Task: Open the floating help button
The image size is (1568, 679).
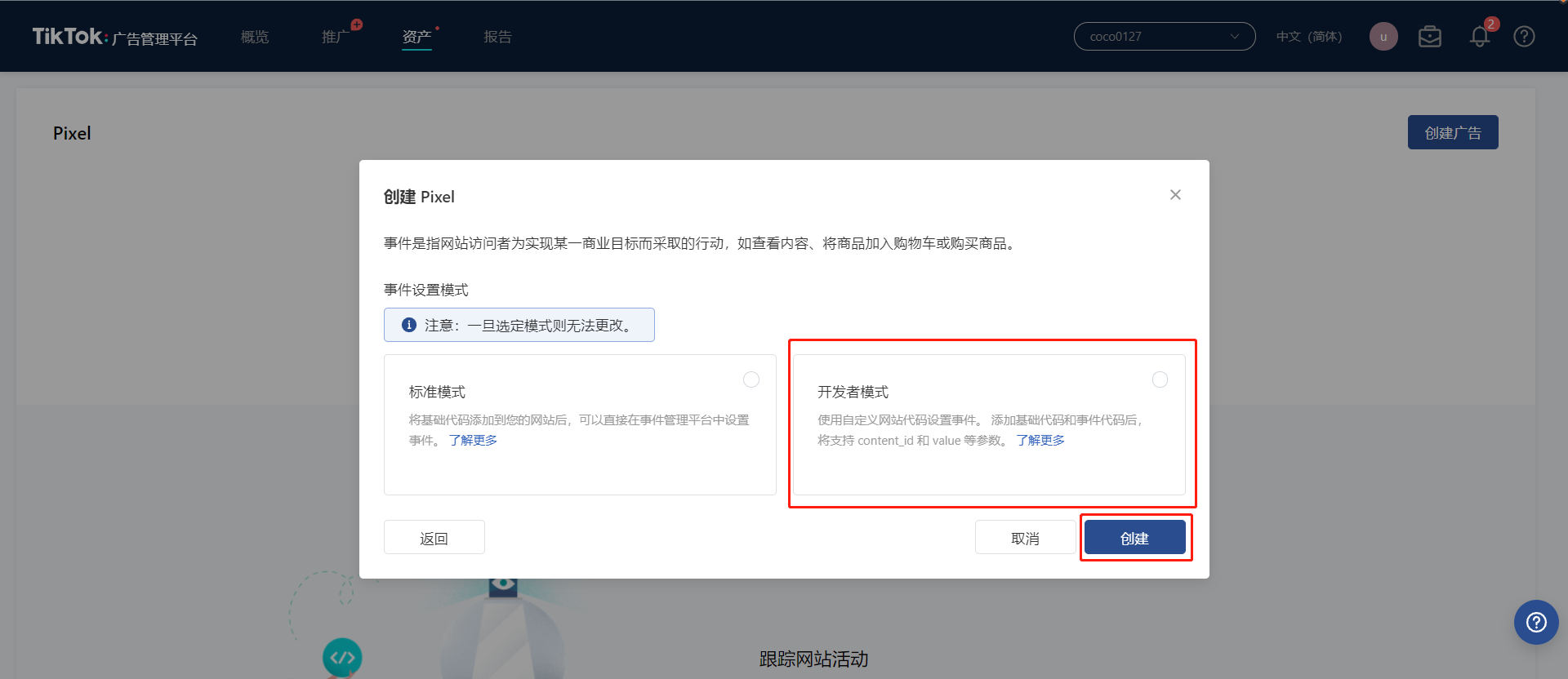Action: tap(1536, 623)
